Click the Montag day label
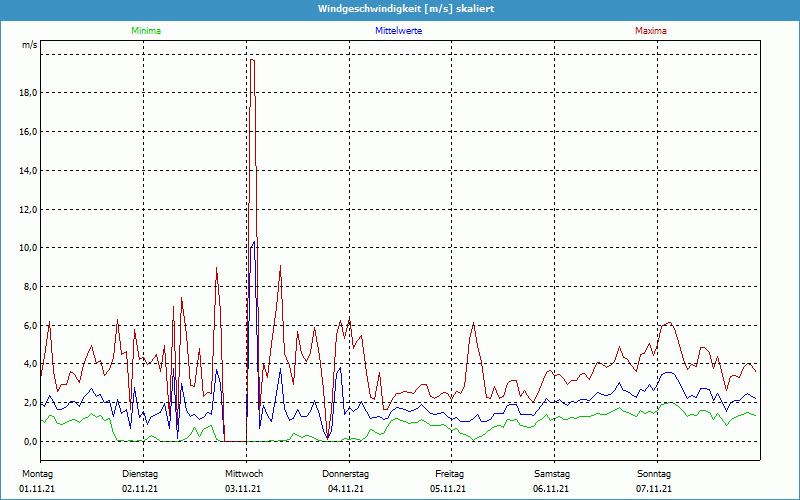The image size is (800, 500). click(37, 474)
